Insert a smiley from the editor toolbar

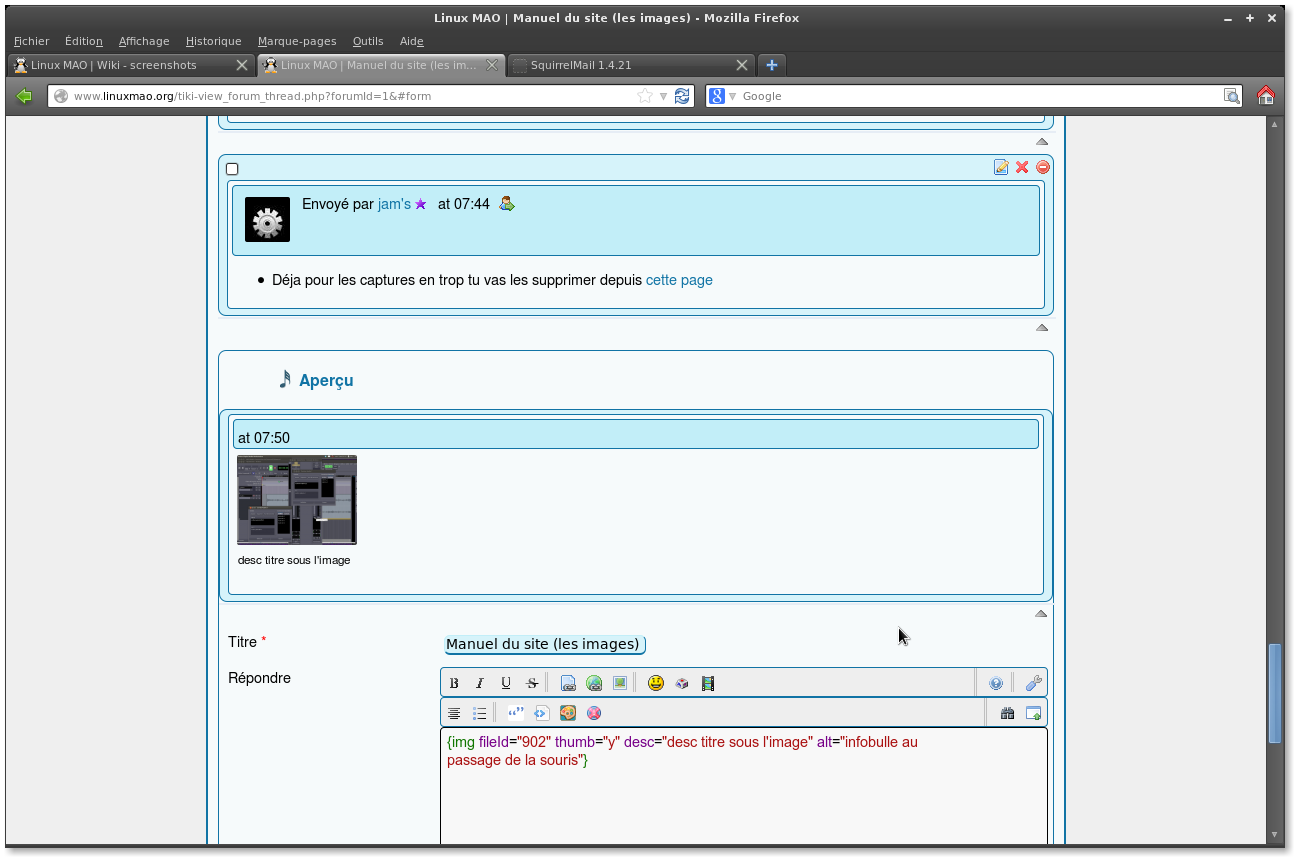click(x=656, y=683)
